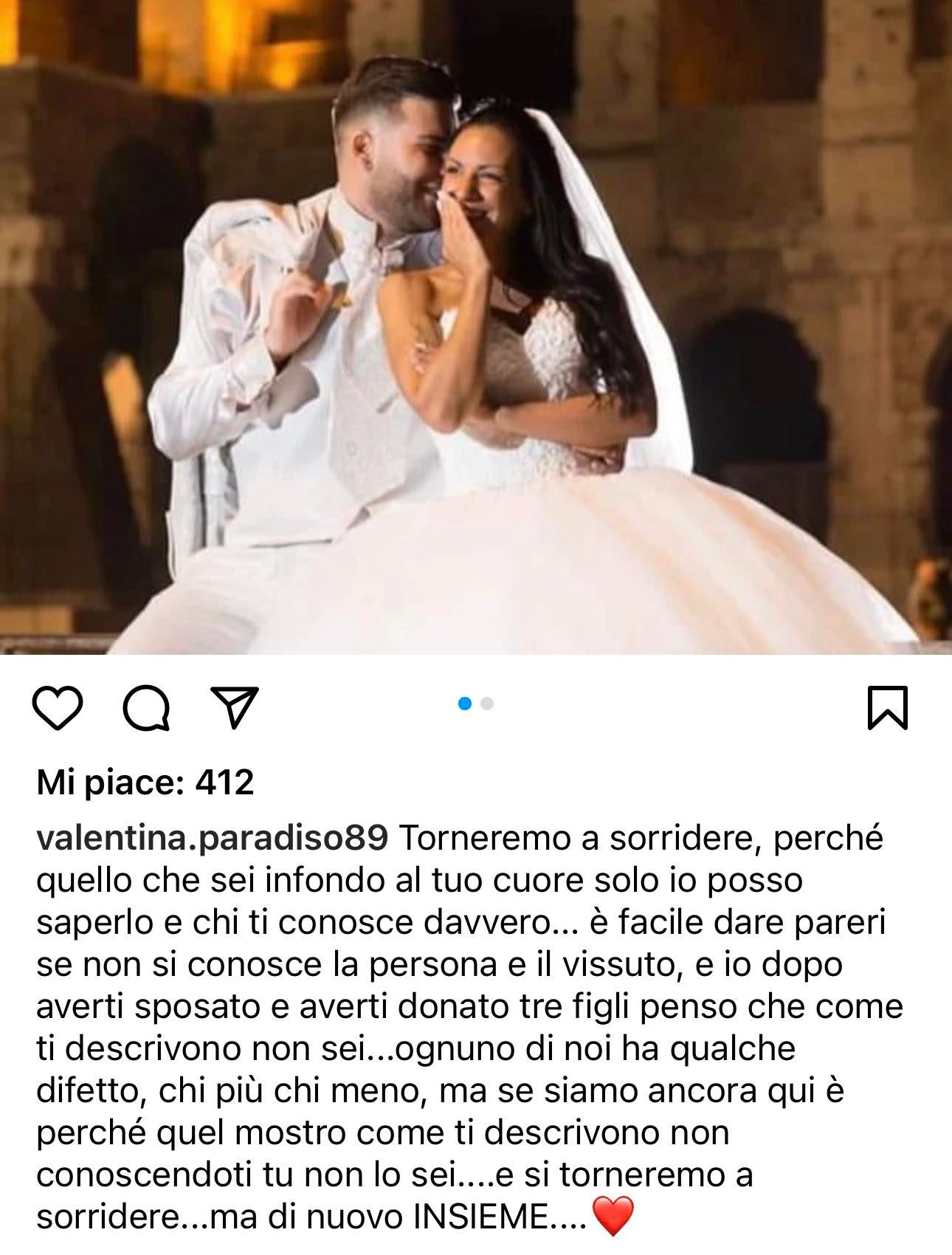Tap the 'Mi piace' label
The height and width of the screenshot is (1255, 952).
click(109, 782)
